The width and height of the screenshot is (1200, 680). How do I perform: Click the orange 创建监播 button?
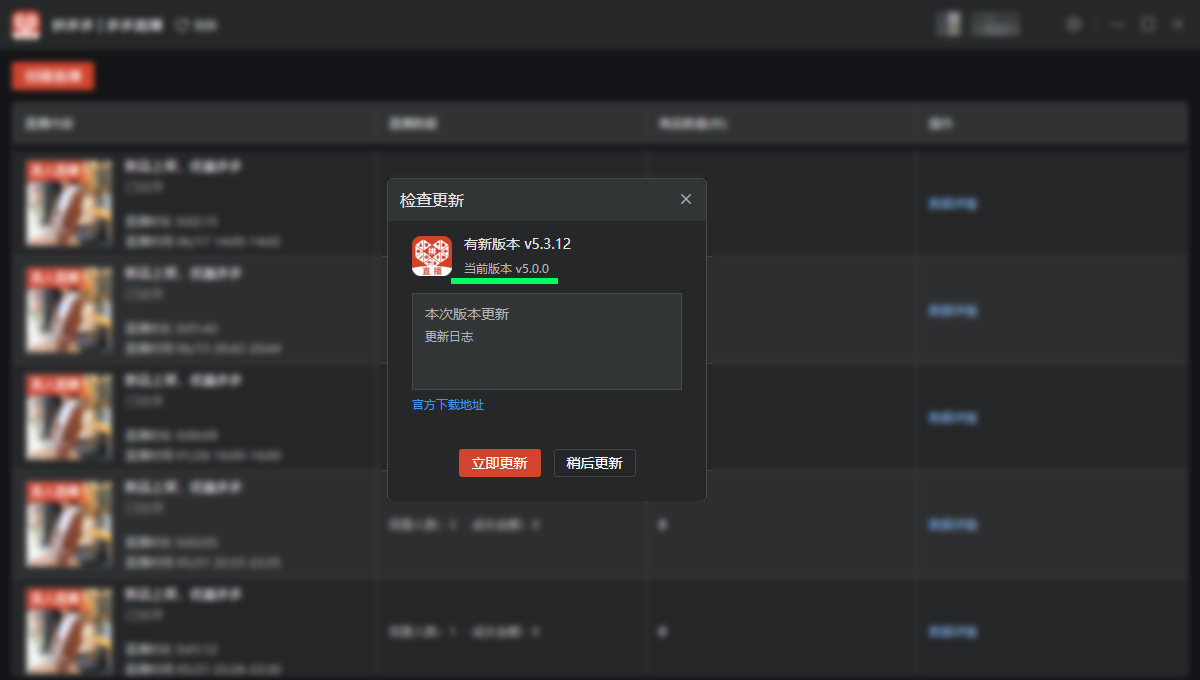pos(52,75)
